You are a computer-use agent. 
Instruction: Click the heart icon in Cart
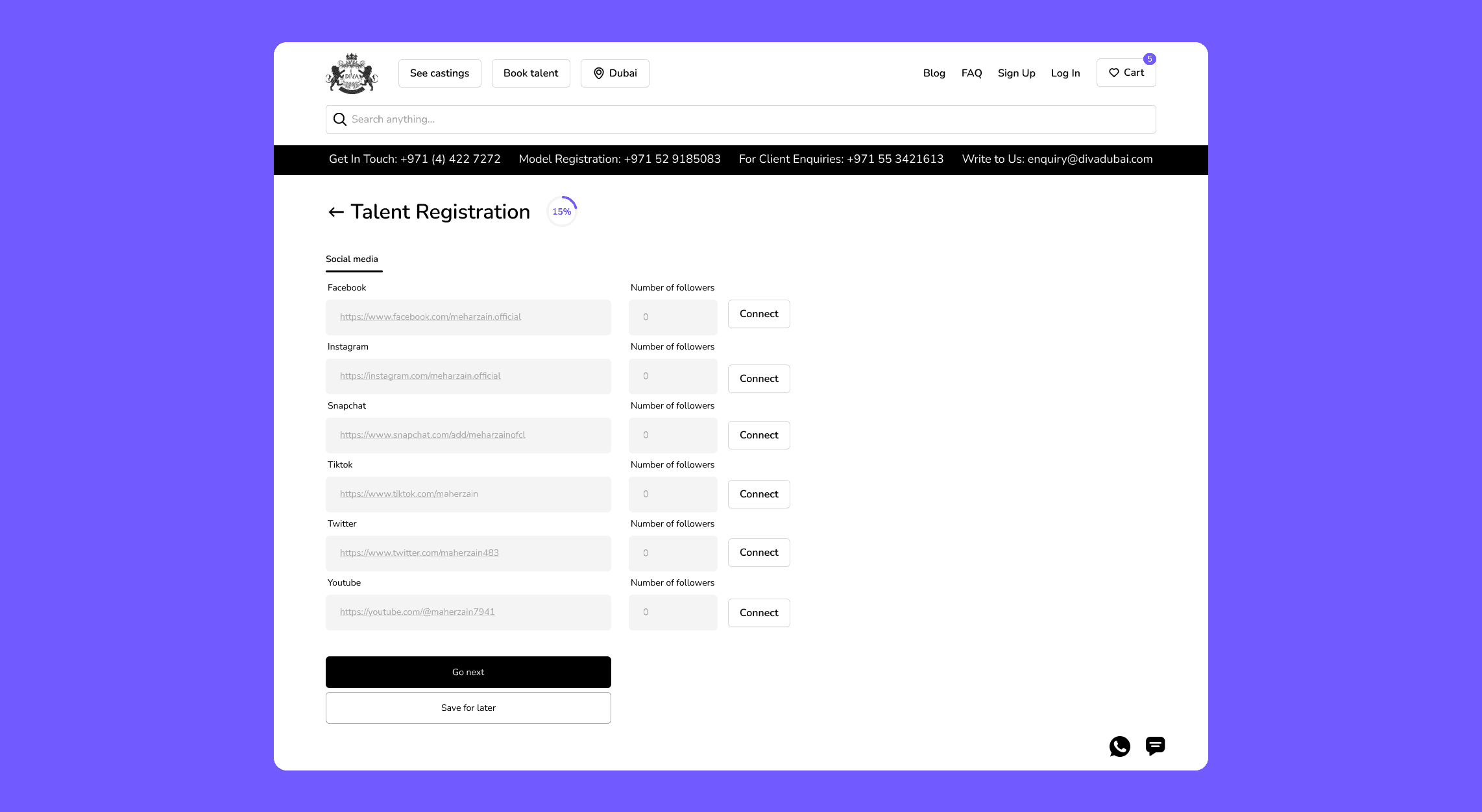[1113, 73]
